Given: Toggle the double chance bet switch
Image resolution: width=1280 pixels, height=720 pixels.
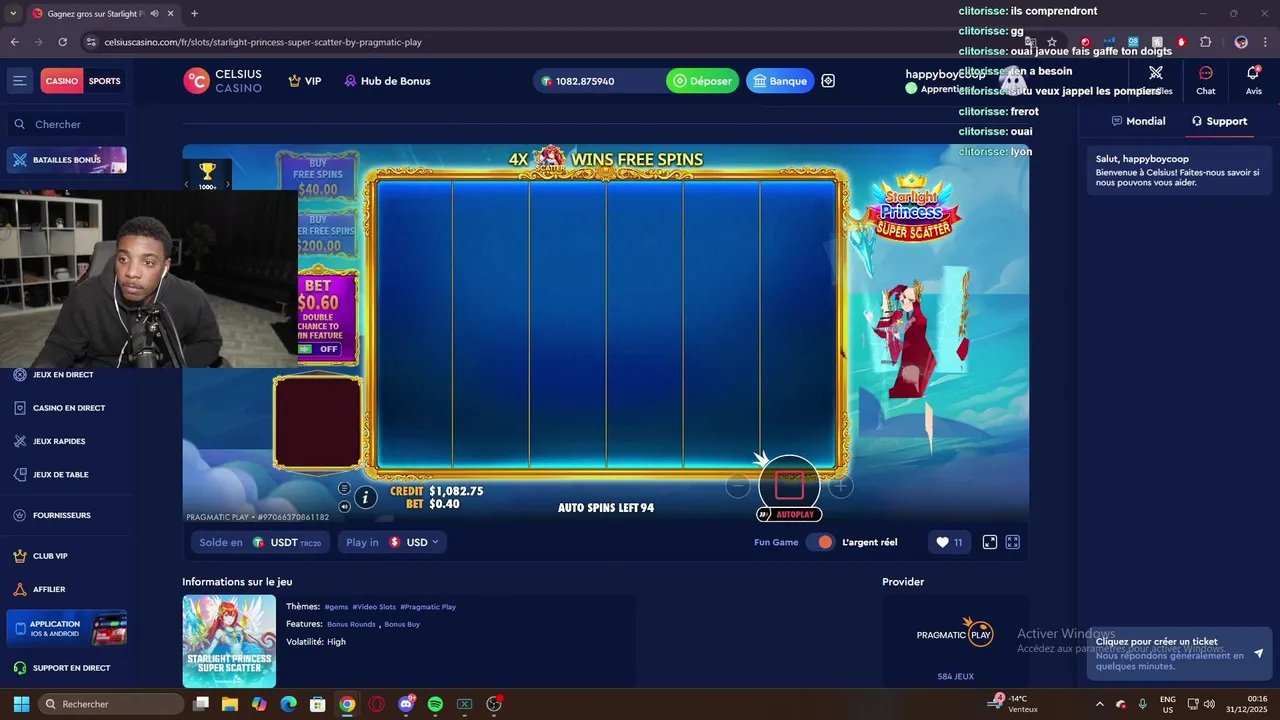Looking at the screenshot, I should 318,349.
